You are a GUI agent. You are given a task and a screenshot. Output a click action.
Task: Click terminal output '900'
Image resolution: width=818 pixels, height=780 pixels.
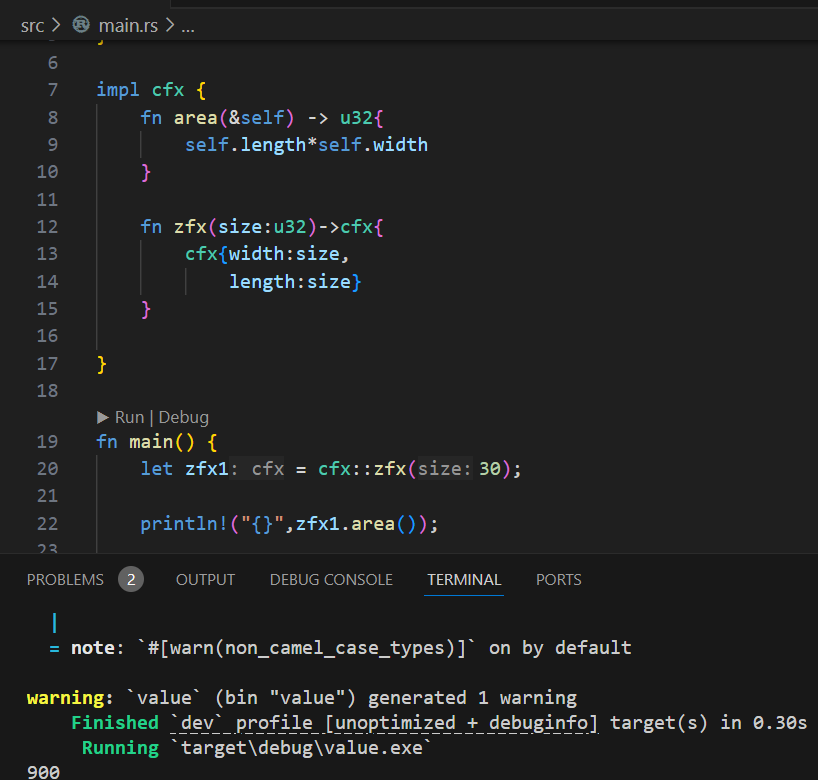(43, 772)
